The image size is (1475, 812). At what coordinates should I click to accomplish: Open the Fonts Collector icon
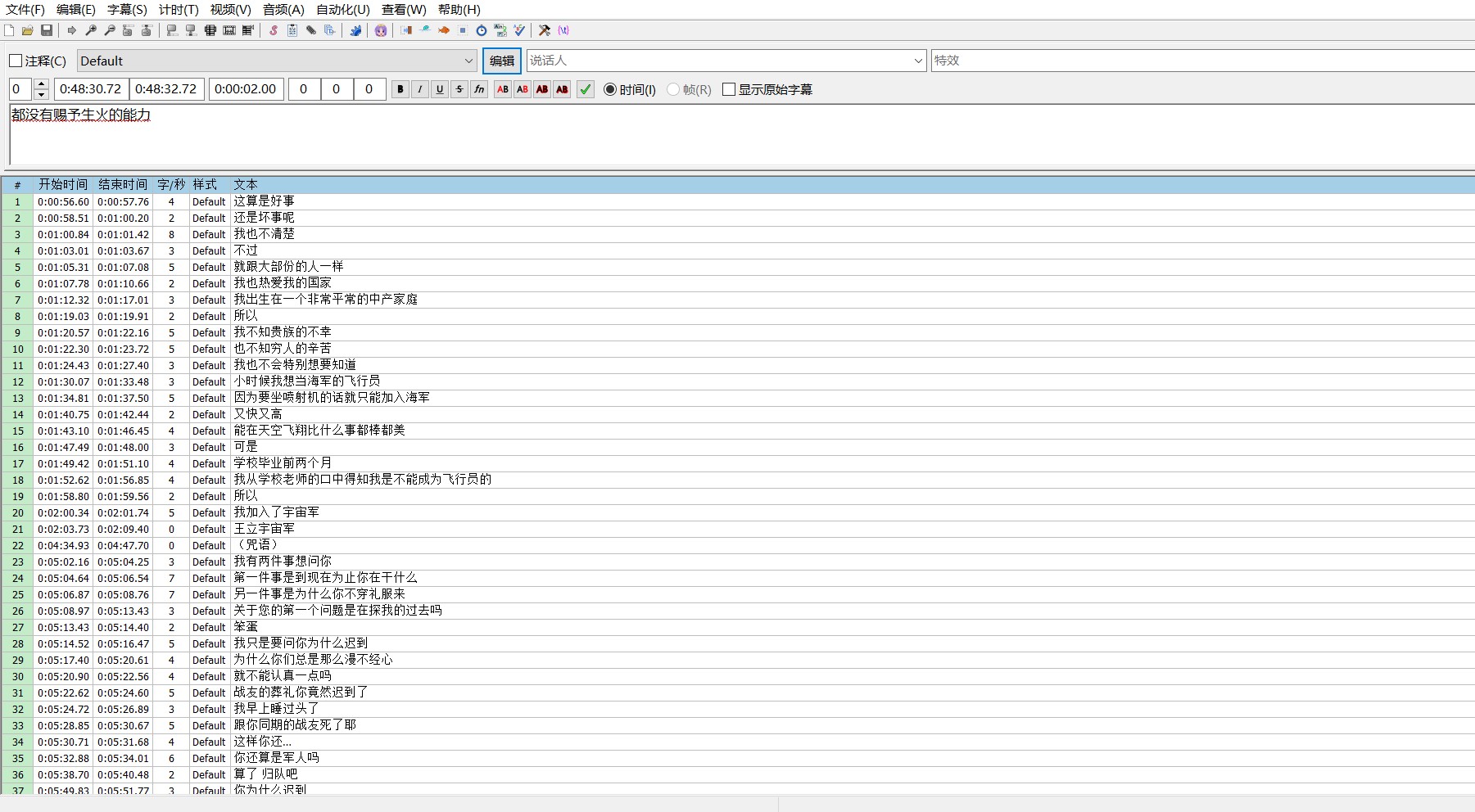(x=330, y=30)
